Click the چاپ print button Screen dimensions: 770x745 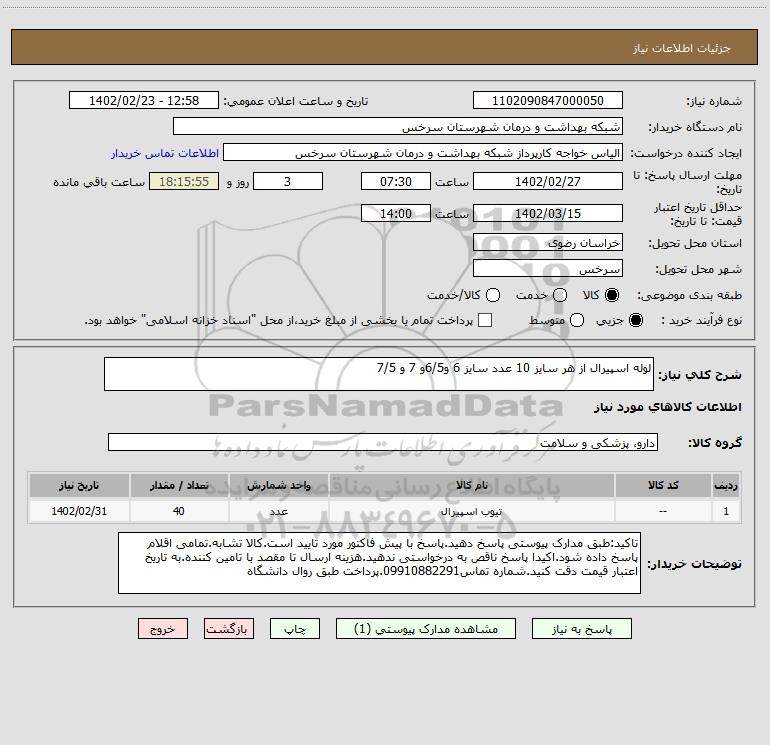(x=295, y=629)
